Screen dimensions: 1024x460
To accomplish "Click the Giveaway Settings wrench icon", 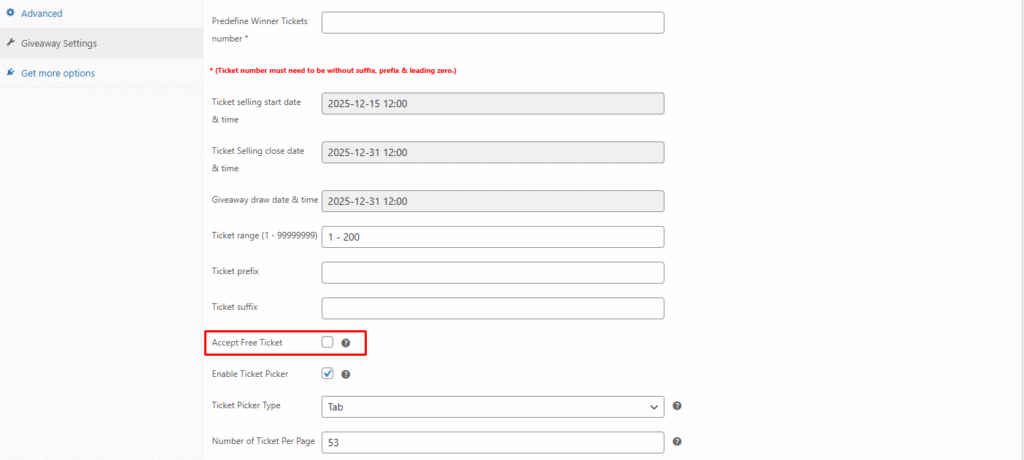I will [10, 43].
